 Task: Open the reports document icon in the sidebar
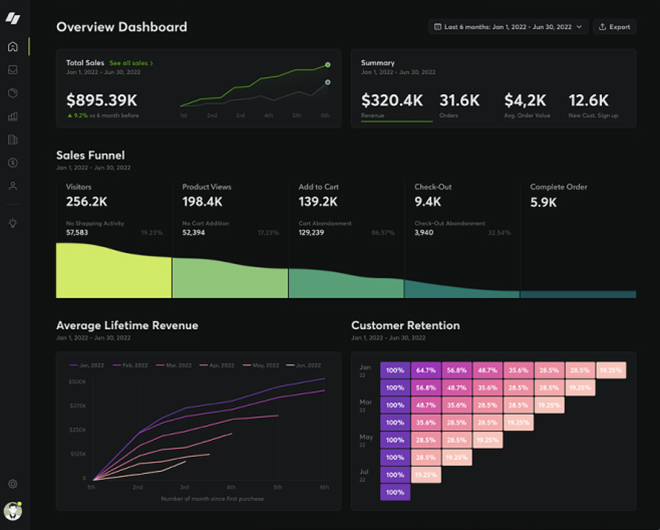(13, 139)
